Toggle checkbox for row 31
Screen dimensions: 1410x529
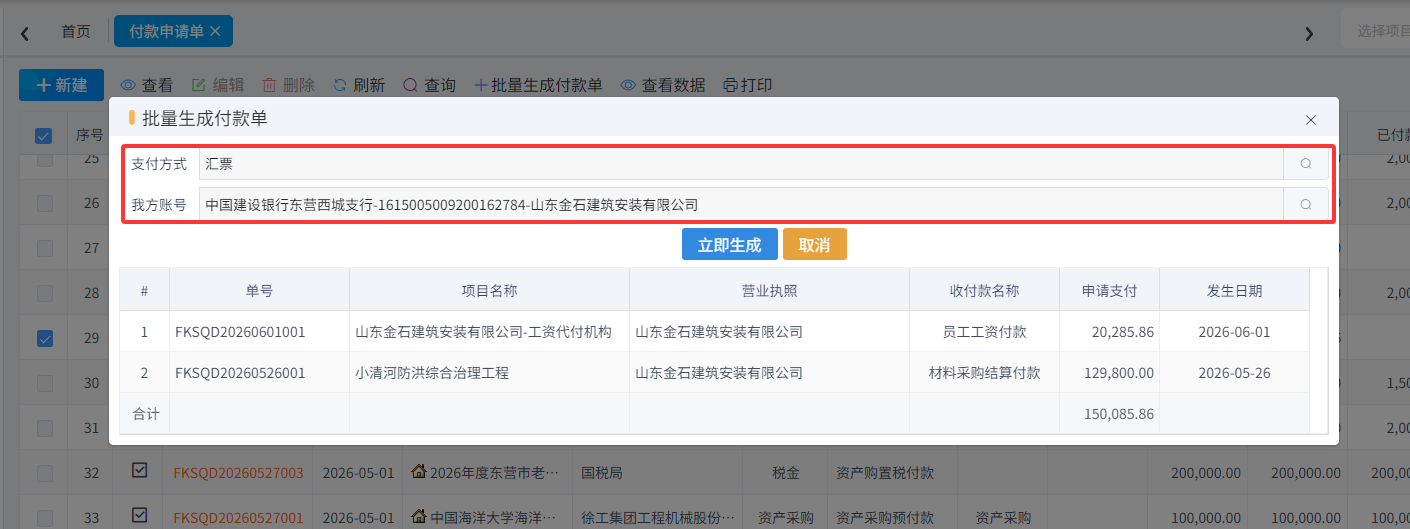click(45, 428)
